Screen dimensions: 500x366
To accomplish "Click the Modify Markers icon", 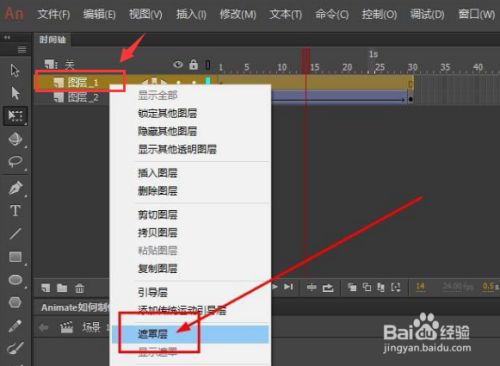I will pyautogui.click(x=396, y=287).
